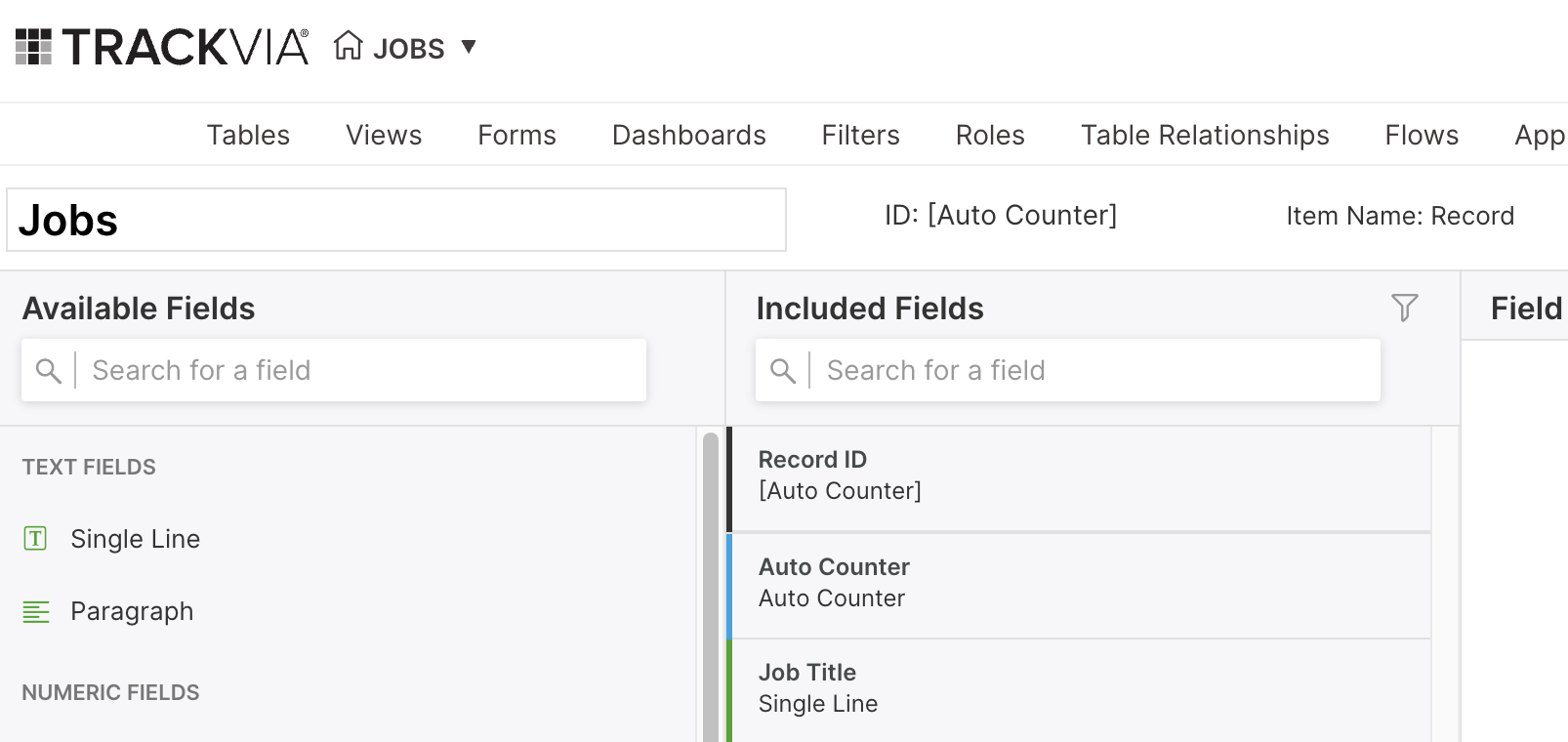The width and height of the screenshot is (1568, 742).
Task: Select the Single Line field type
Action: (135, 539)
